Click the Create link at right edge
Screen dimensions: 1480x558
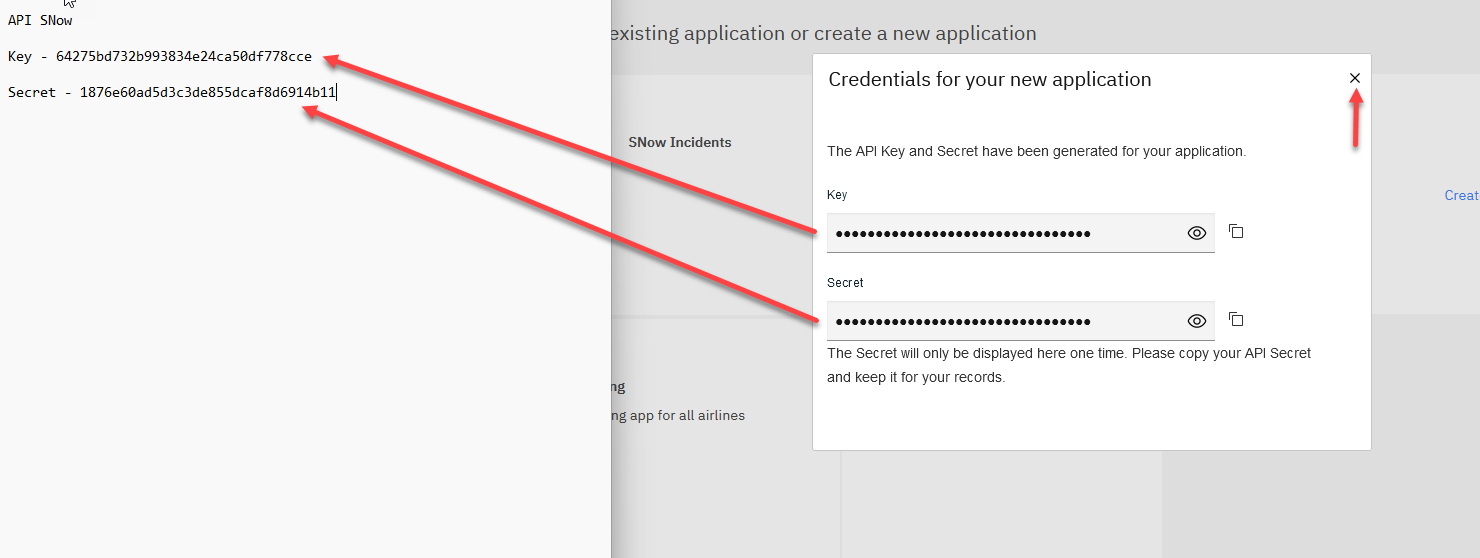tap(1461, 195)
